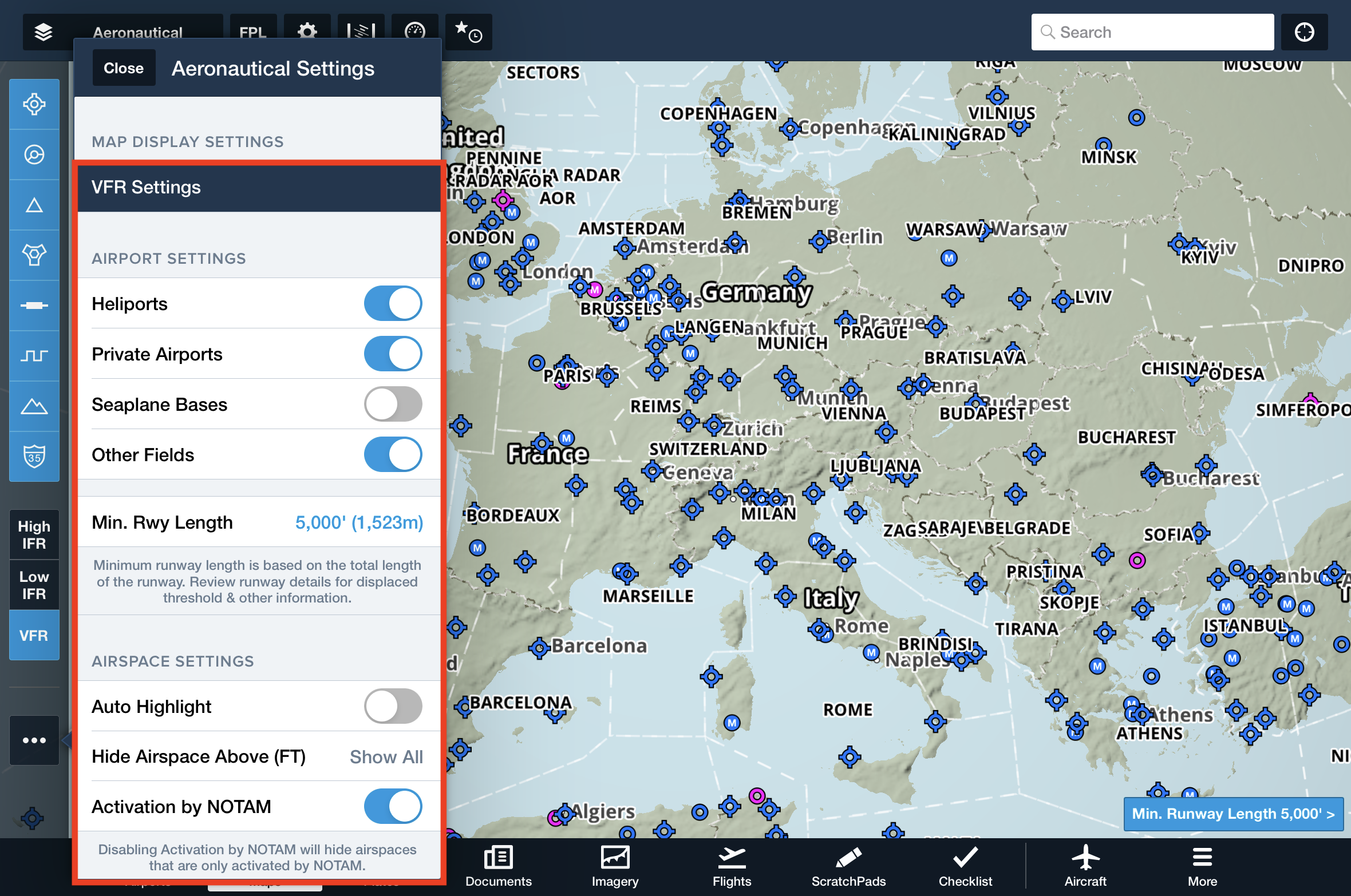Tap the Berlin airport symbol on map
The width and height of the screenshot is (1351, 896).
820,241
